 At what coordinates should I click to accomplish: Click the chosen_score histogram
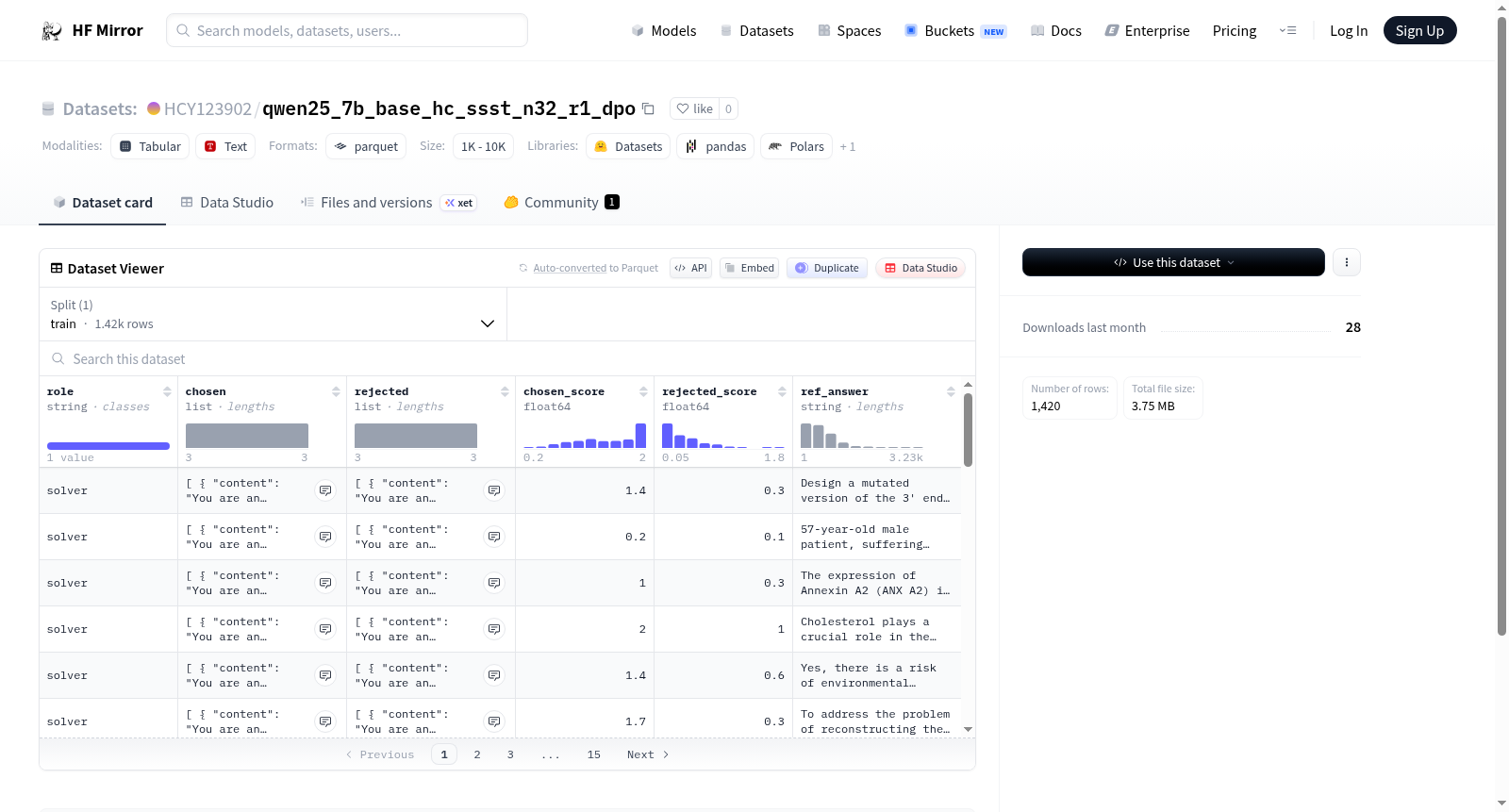pyautogui.click(x=585, y=436)
